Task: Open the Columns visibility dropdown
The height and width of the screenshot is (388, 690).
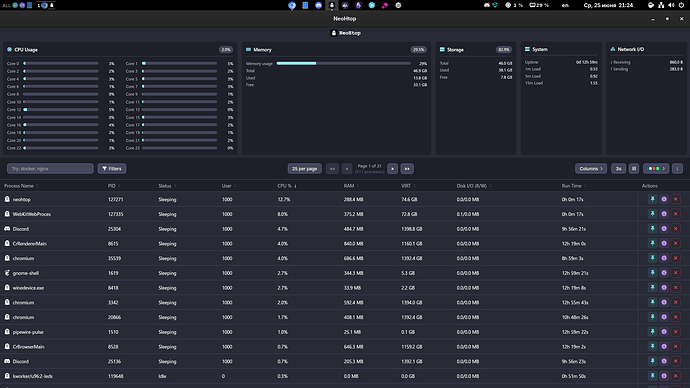Action: [591, 168]
